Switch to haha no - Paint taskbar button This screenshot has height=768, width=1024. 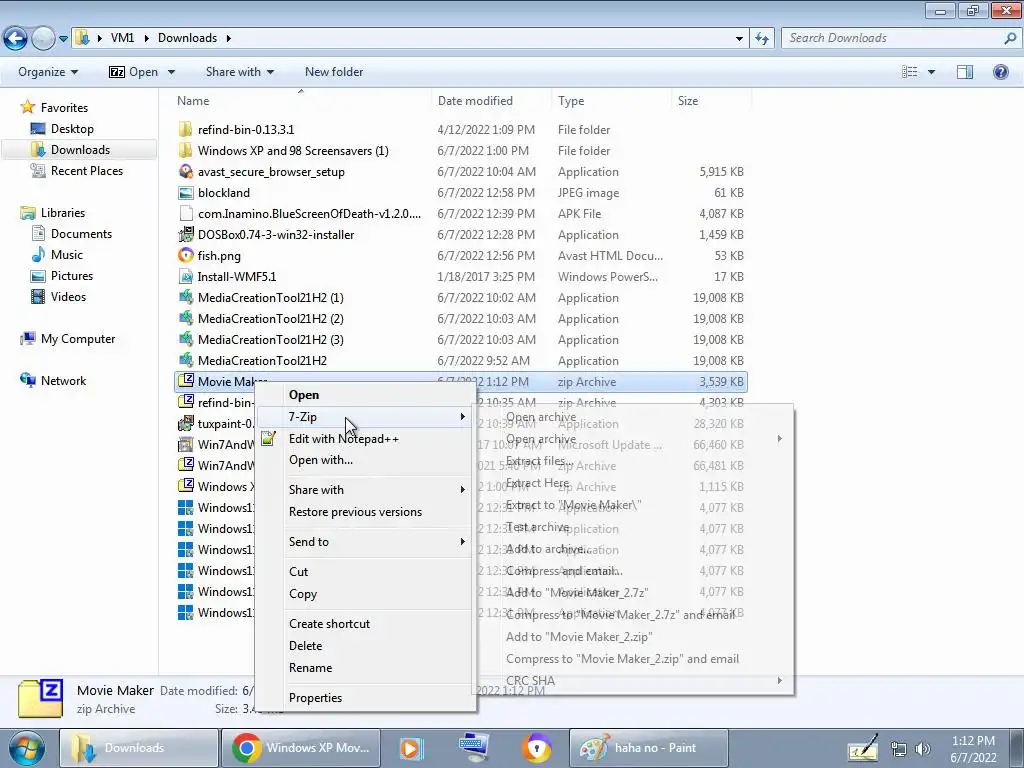[x=648, y=748]
